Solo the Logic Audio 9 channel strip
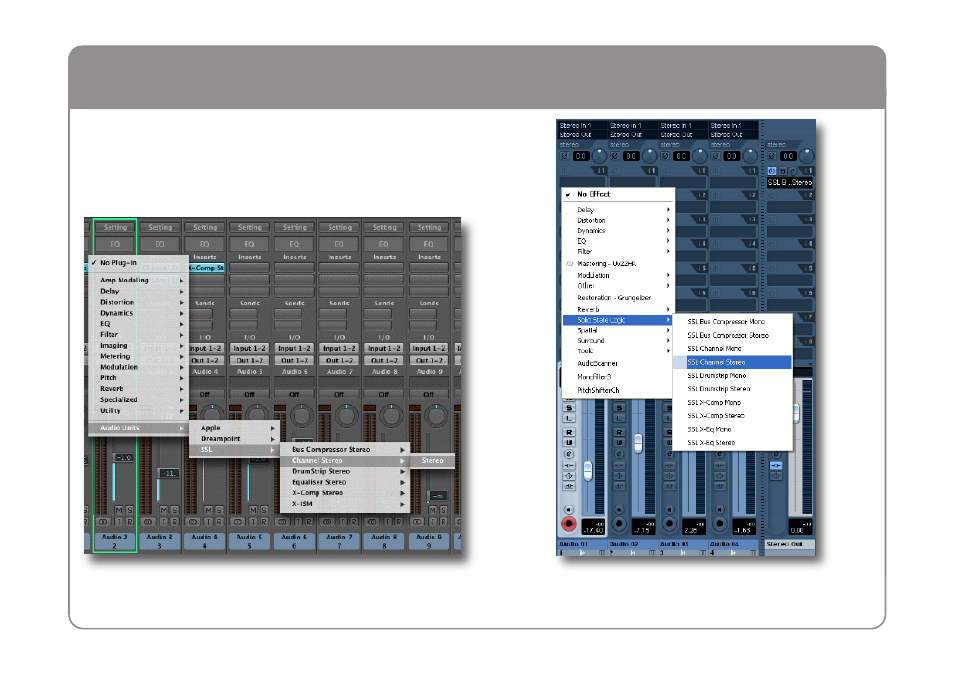954x675 pixels. [444, 510]
